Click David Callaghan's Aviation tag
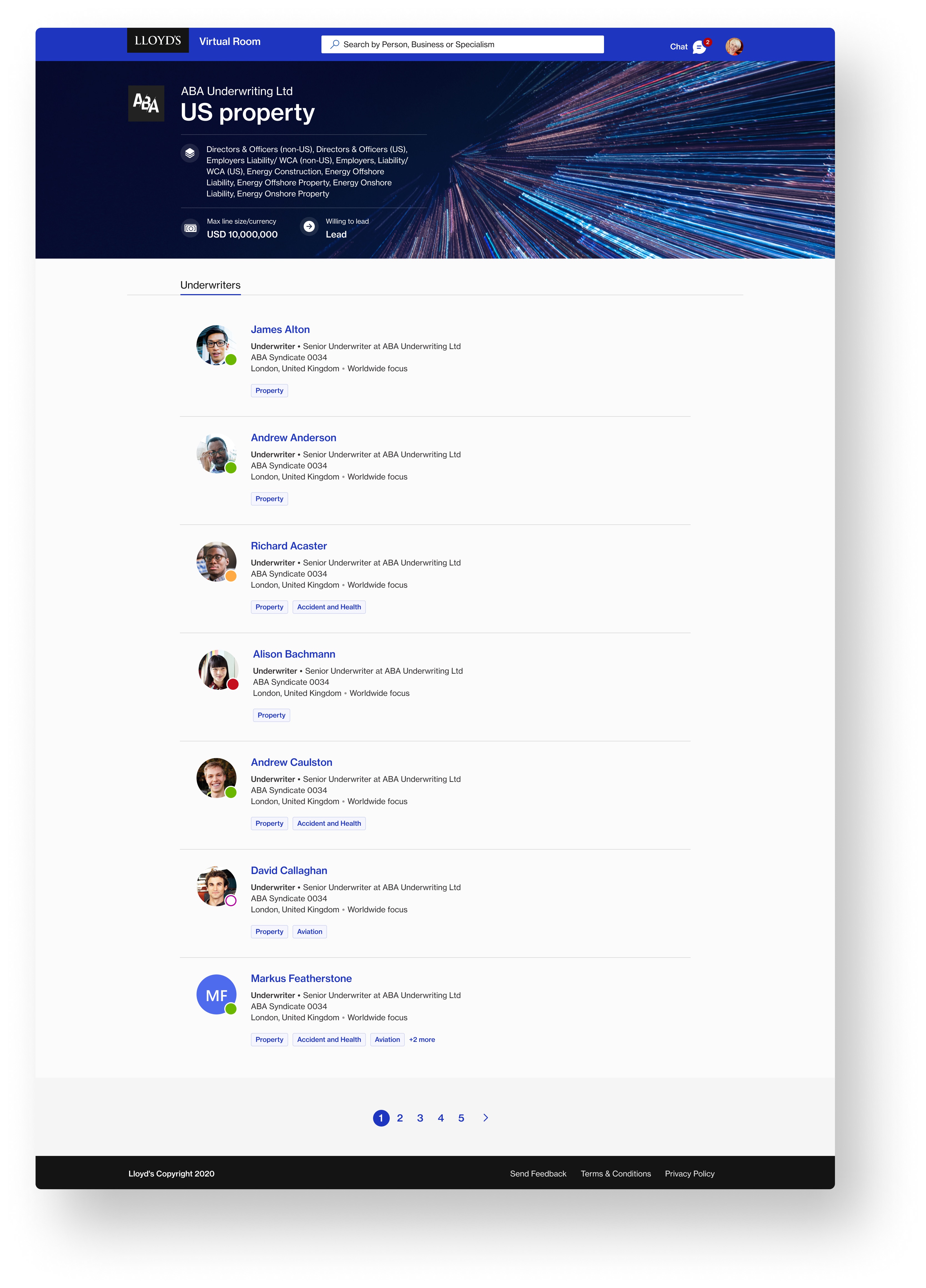This screenshot has width=926, height=1288. (x=309, y=932)
